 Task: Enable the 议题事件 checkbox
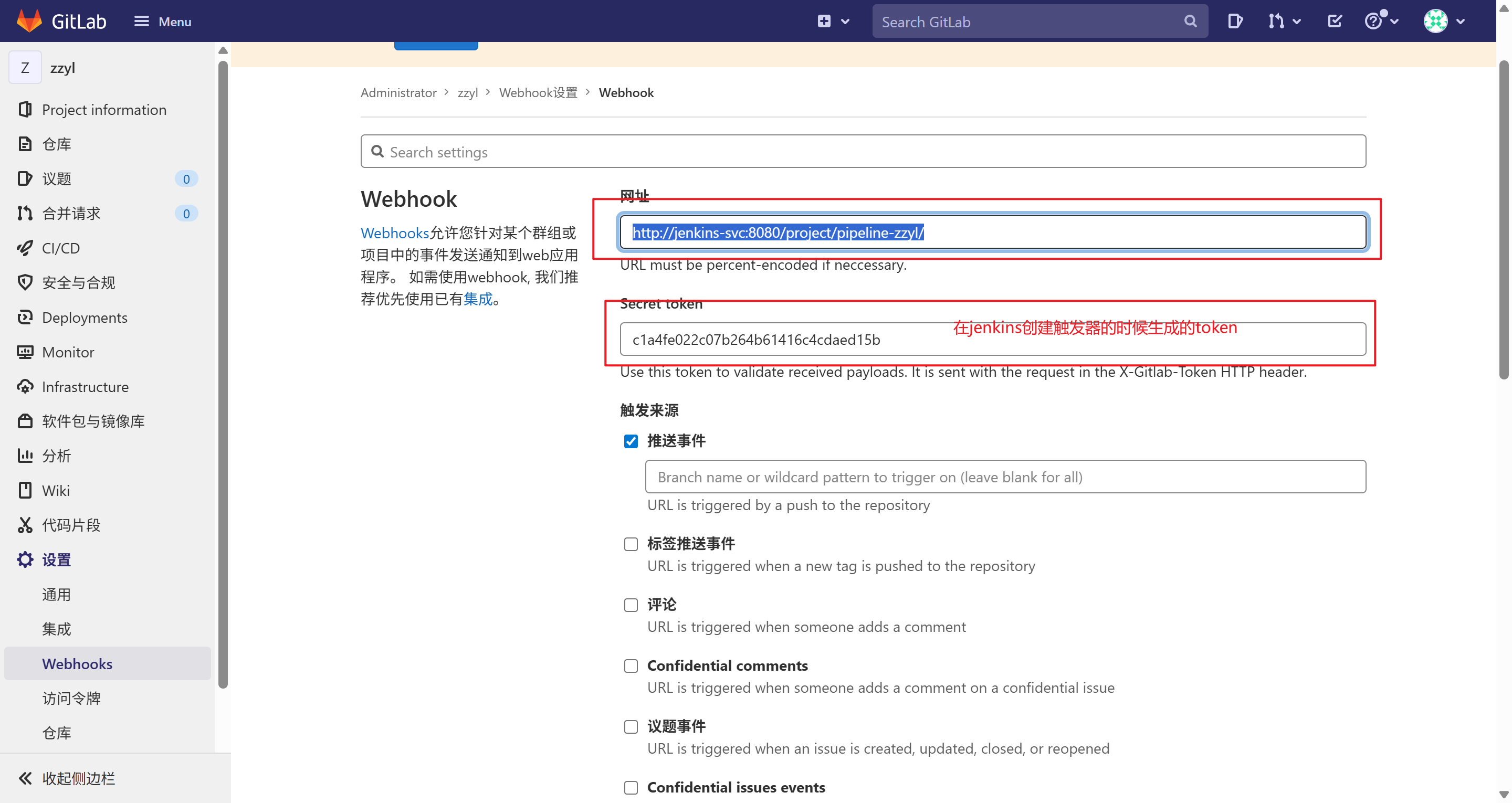coord(631,727)
